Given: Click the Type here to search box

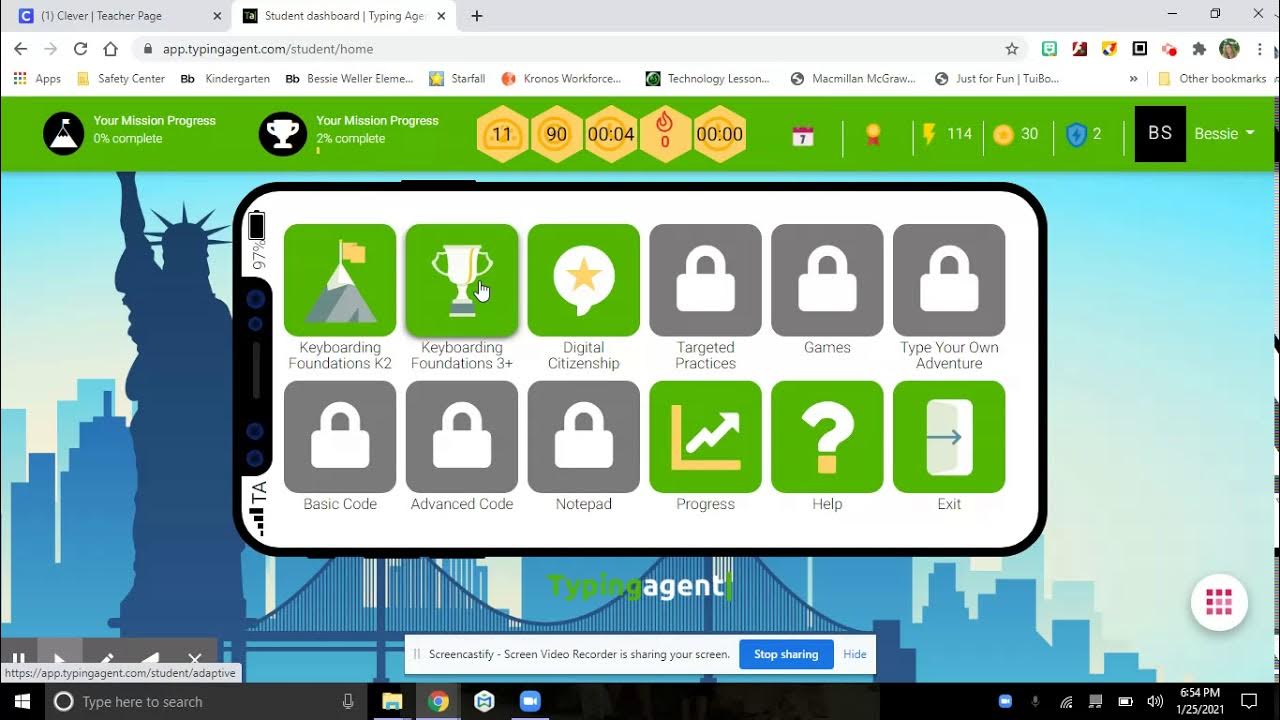Looking at the screenshot, I should pos(205,701).
